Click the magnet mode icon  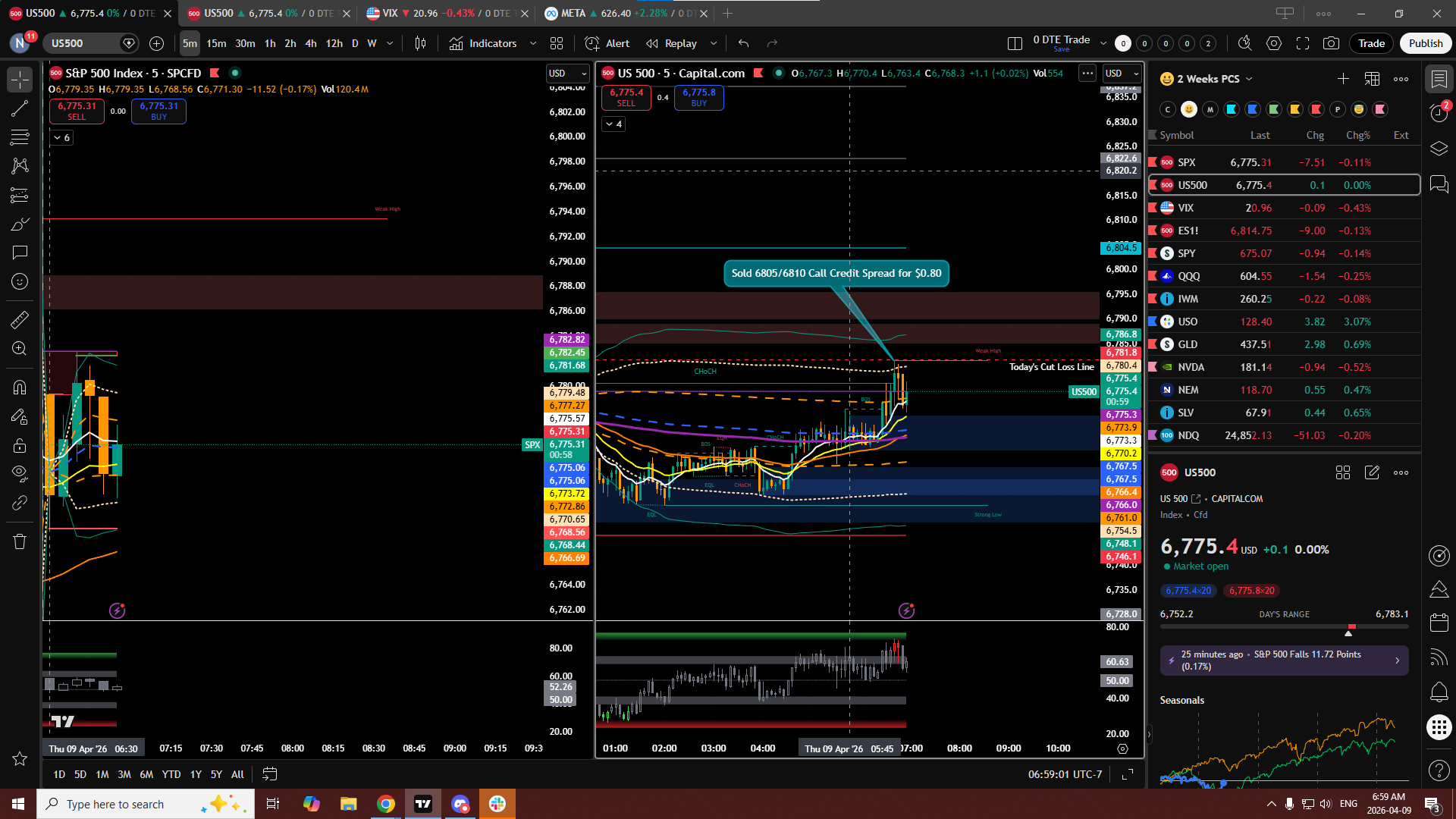tap(20, 388)
